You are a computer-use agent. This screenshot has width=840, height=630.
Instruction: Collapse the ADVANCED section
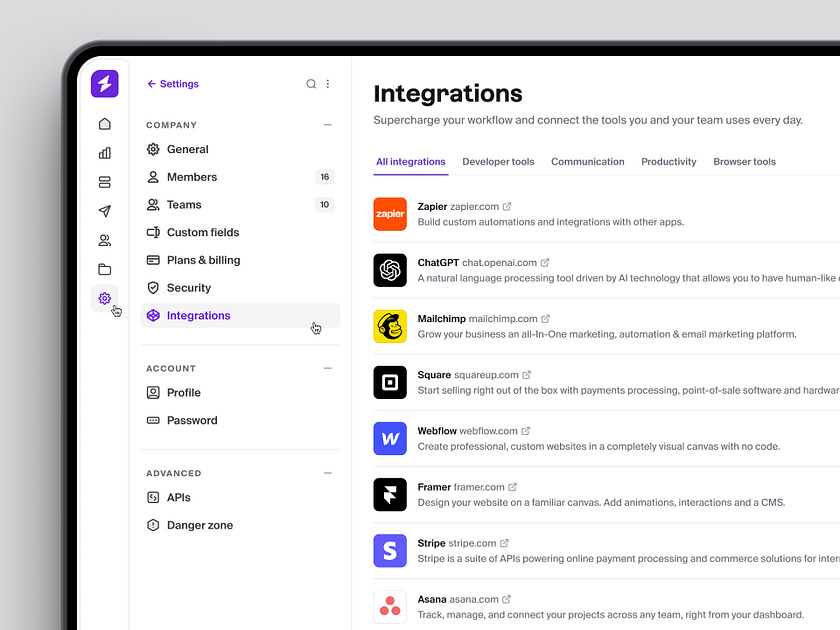327,473
